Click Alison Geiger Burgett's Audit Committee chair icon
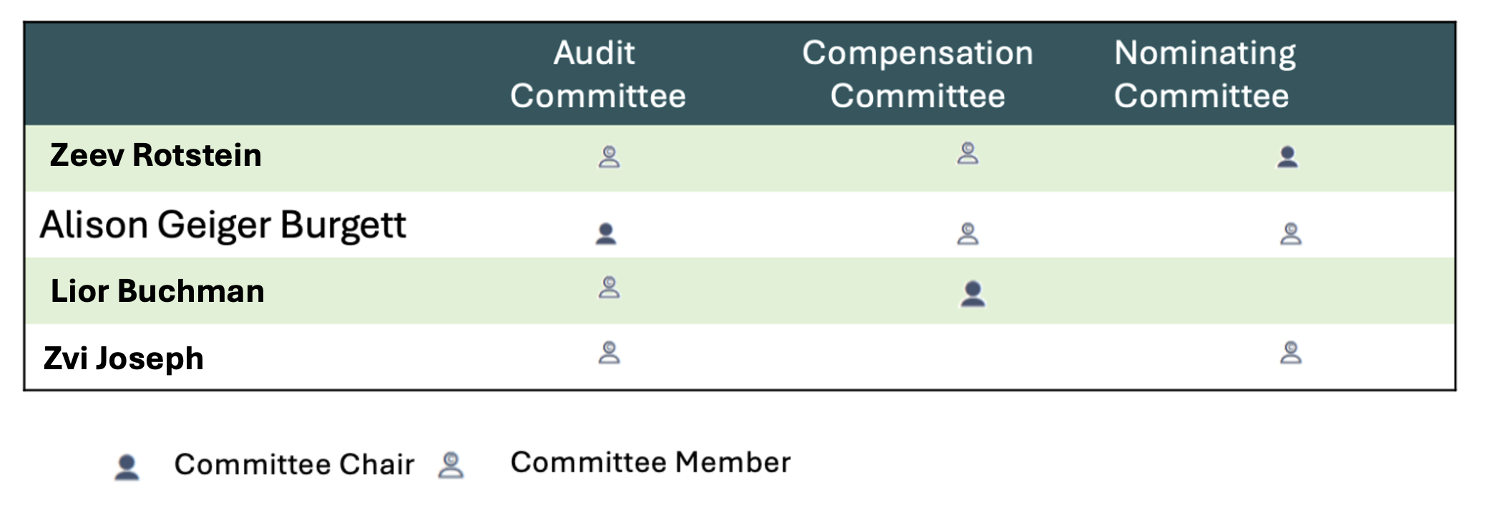1488x508 pixels. pos(605,234)
